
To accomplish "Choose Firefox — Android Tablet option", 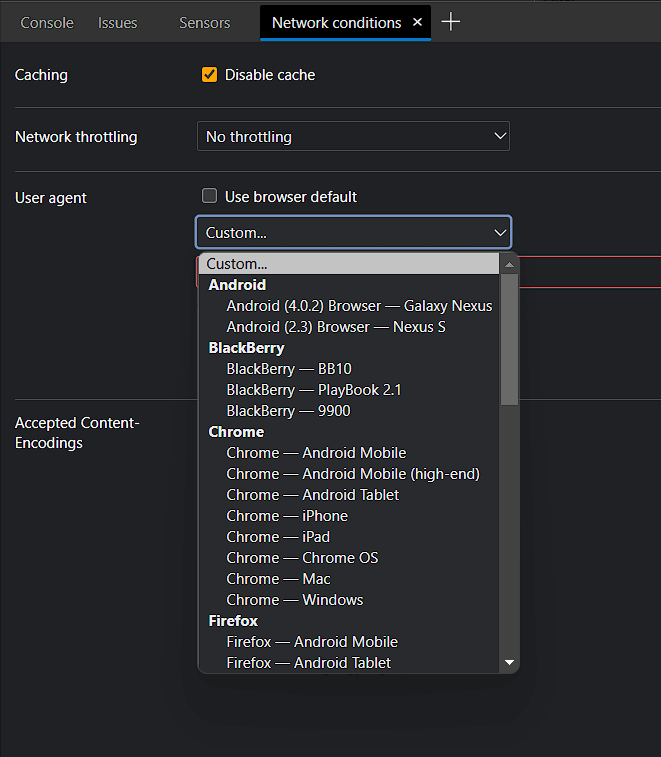I will click(x=308, y=663).
